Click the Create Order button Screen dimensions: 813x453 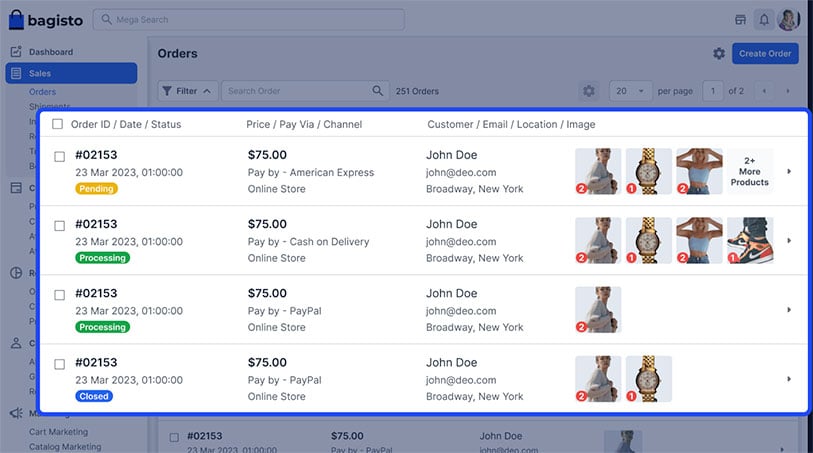point(765,54)
